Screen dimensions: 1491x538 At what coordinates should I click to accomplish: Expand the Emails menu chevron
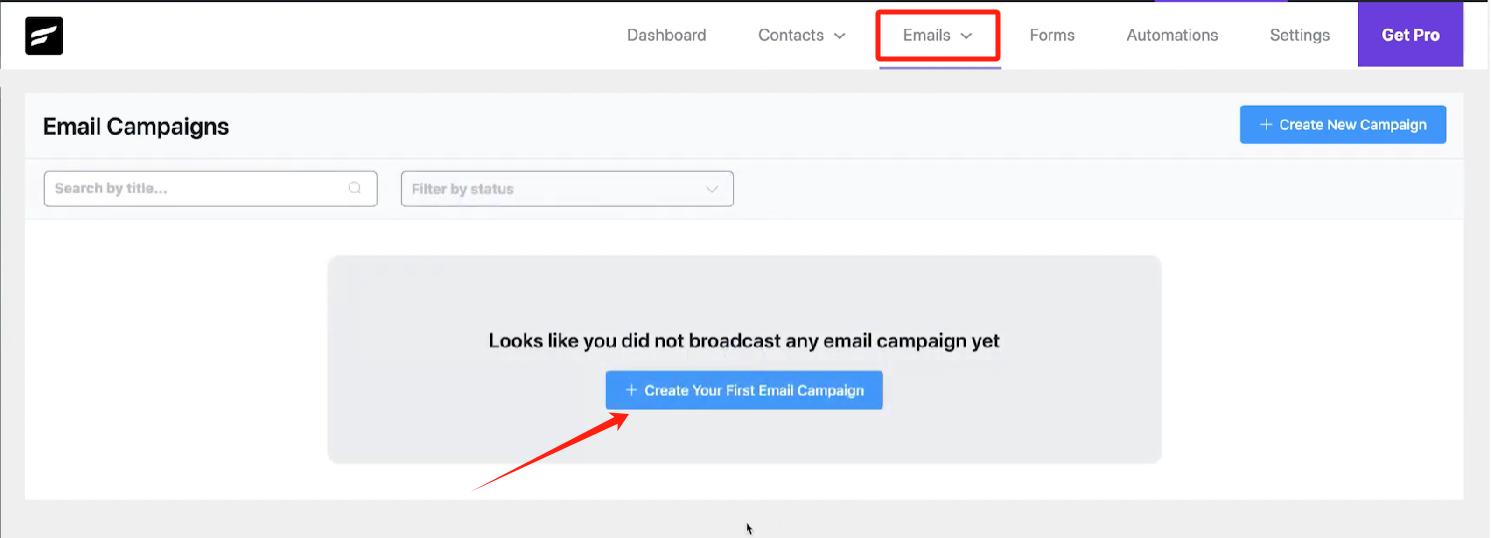(x=966, y=36)
